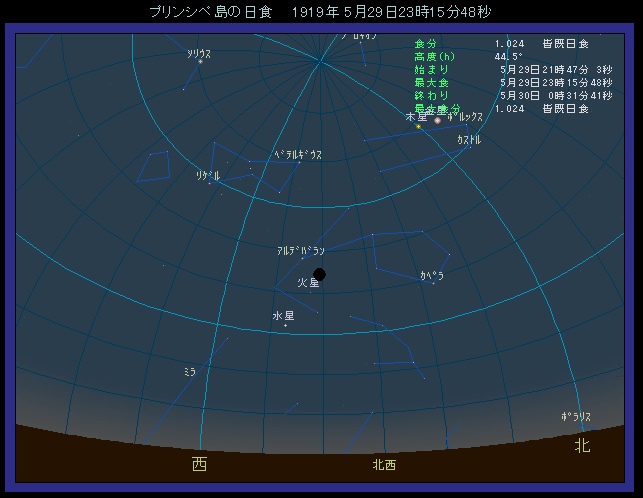Click the West (西) compass label
Image resolution: width=643 pixels, height=498 pixels.
(x=200, y=463)
